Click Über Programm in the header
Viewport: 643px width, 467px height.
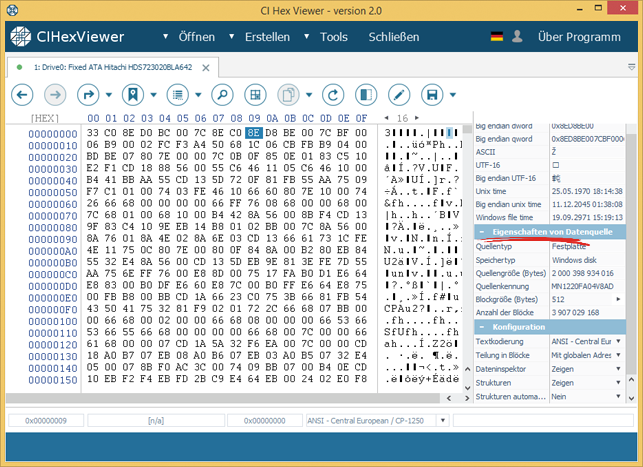click(579, 37)
